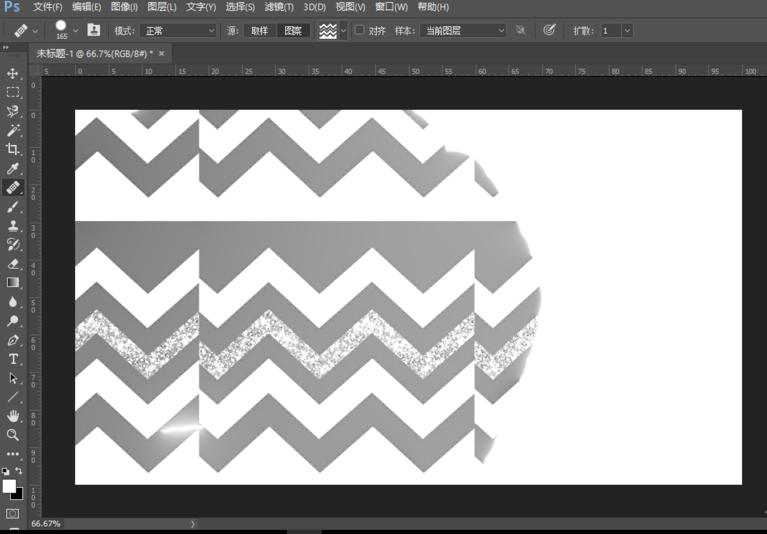This screenshot has height=534, width=767.
Task: Activate the Hand tool
Action: pos(13,416)
